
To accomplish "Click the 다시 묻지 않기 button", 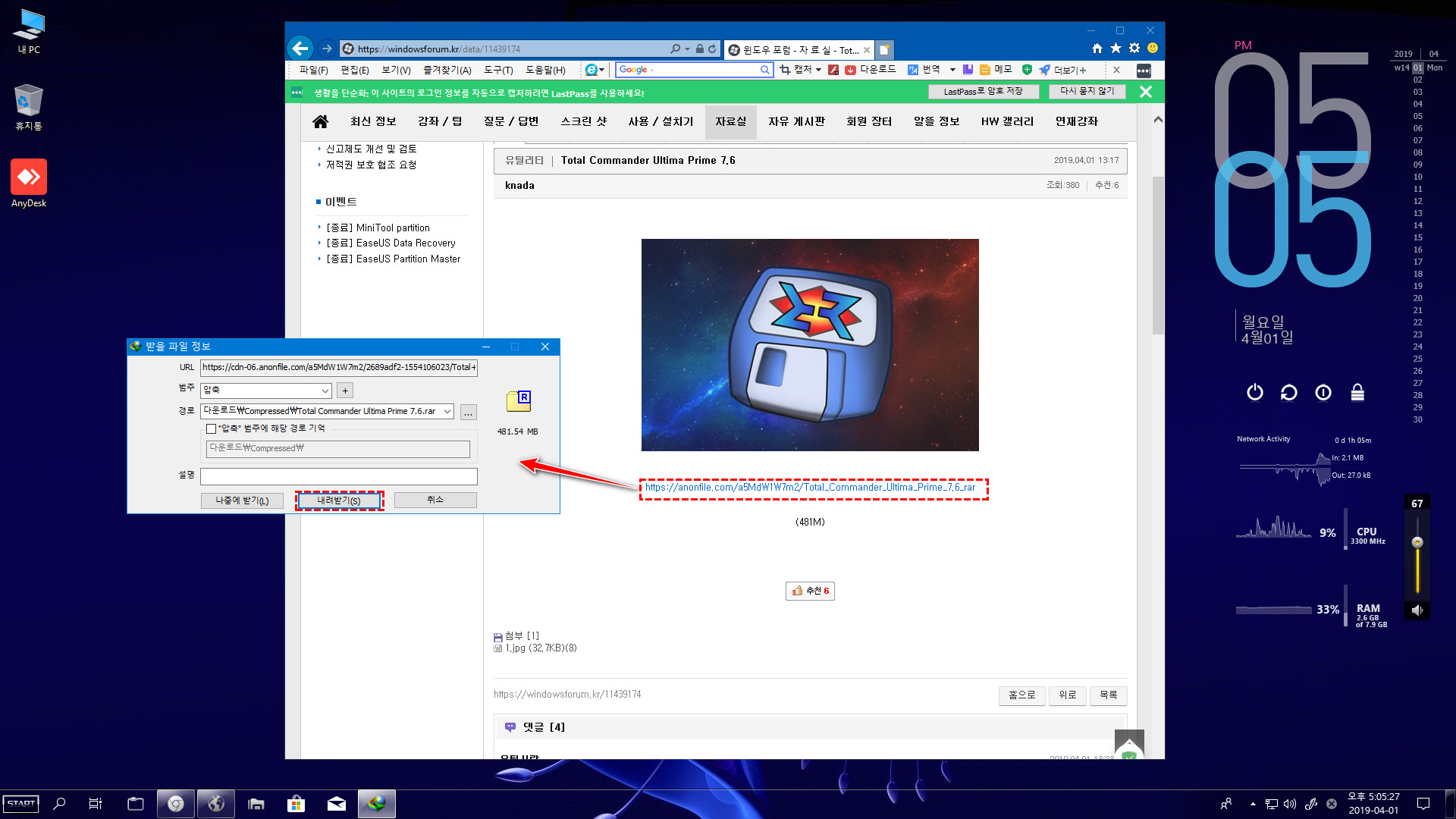I will coord(1087,91).
